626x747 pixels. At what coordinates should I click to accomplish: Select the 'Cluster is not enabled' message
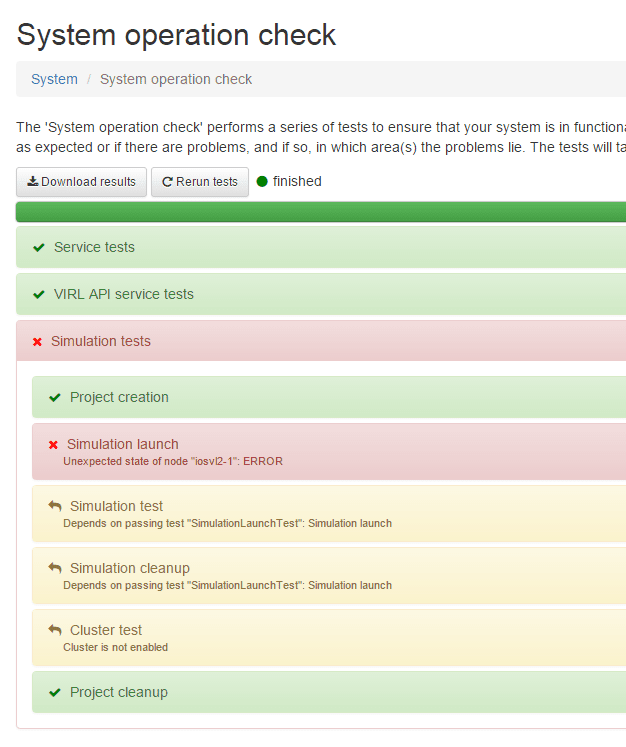pyautogui.click(x=116, y=647)
